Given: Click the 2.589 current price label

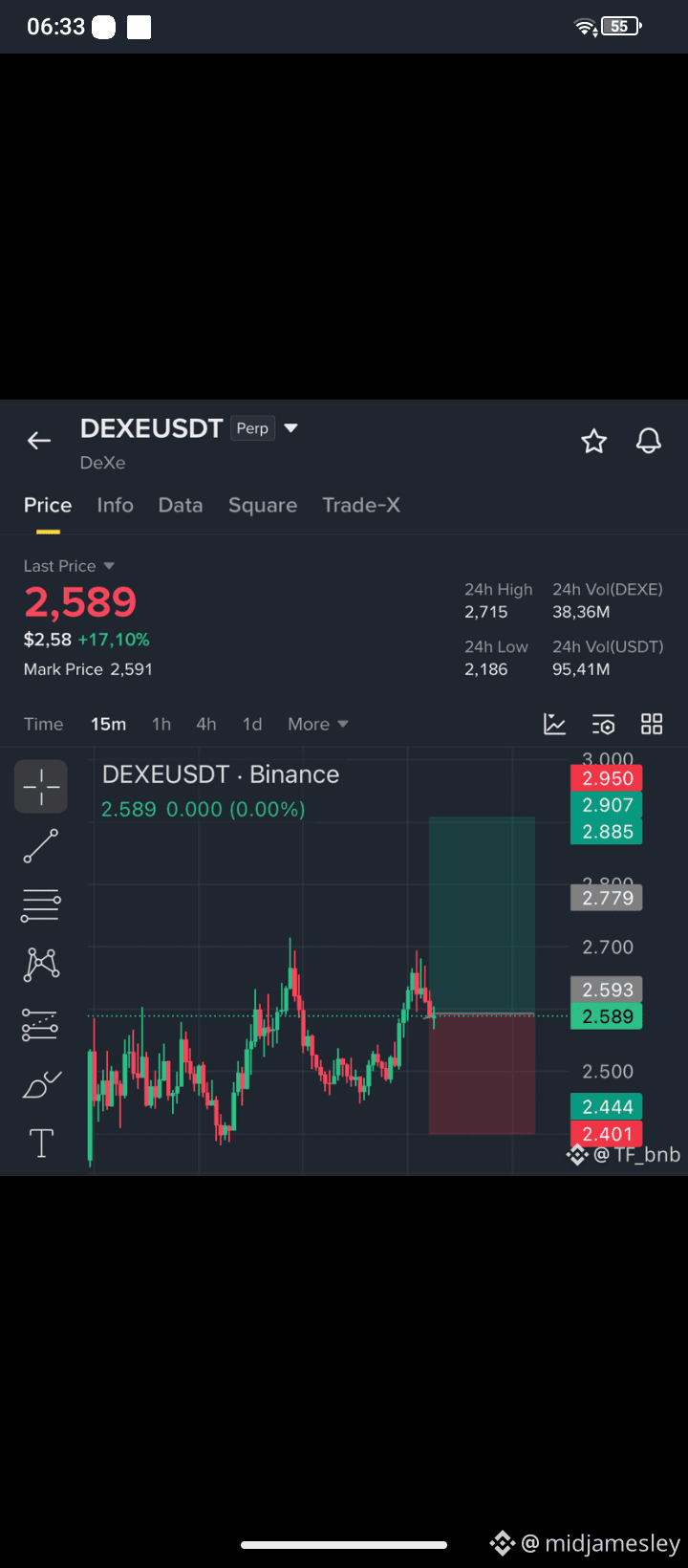Looking at the screenshot, I should [x=607, y=1016].
